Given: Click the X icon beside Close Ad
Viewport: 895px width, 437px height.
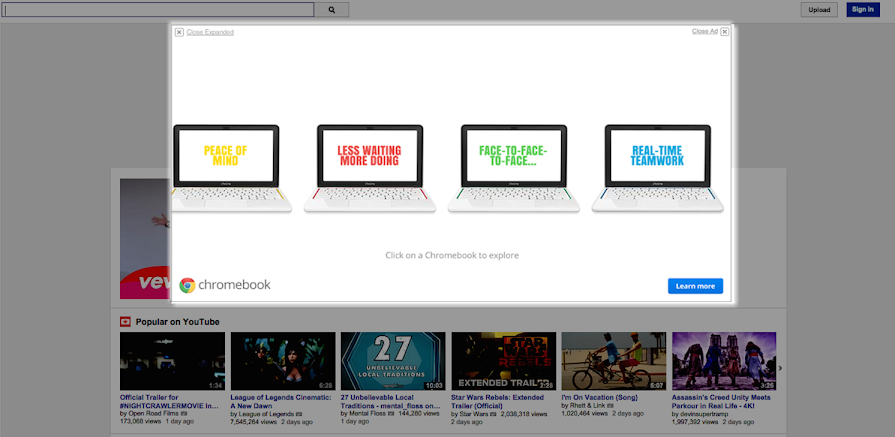Looking at the screenshot, I should point(724,32).
